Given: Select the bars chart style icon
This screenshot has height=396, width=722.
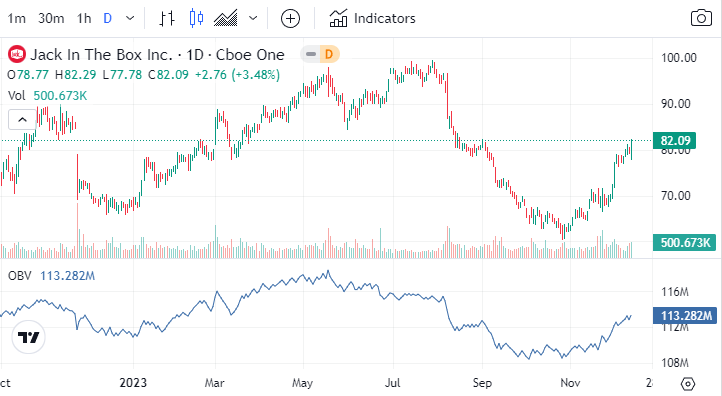Looking at the screenshot, I should pyautogui.click(x=167, y=18).
